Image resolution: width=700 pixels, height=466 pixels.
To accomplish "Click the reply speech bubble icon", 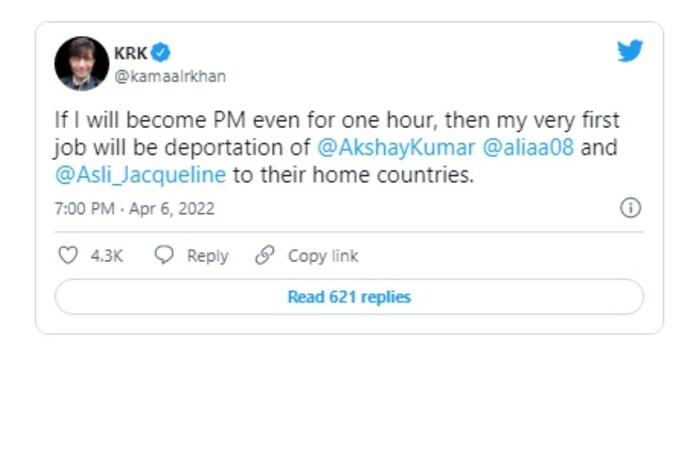I will (164, 256).
